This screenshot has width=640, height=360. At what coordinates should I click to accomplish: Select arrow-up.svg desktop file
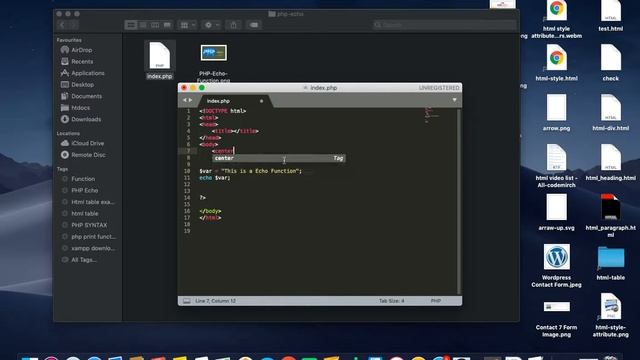pyautogui.click(x=556, y=213)
